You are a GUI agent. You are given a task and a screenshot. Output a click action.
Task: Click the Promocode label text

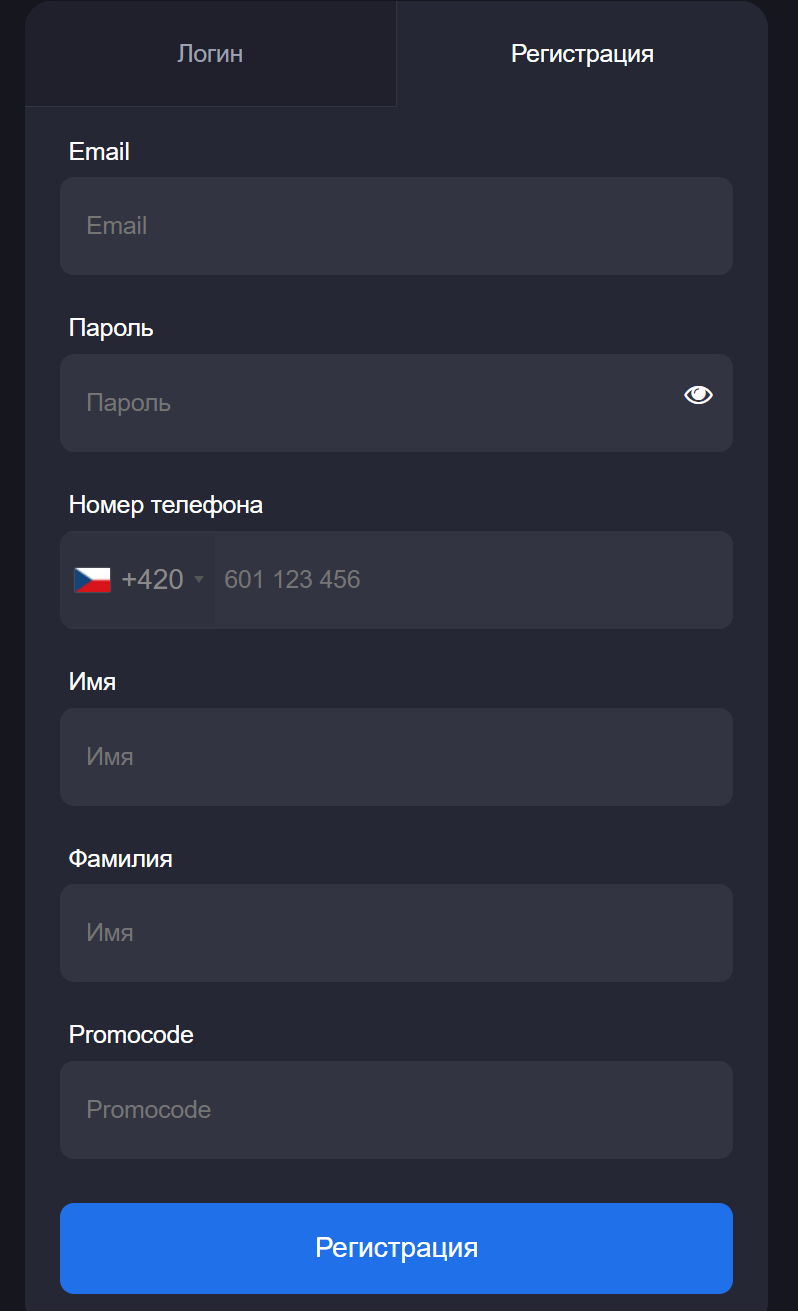coord(131,1035)
